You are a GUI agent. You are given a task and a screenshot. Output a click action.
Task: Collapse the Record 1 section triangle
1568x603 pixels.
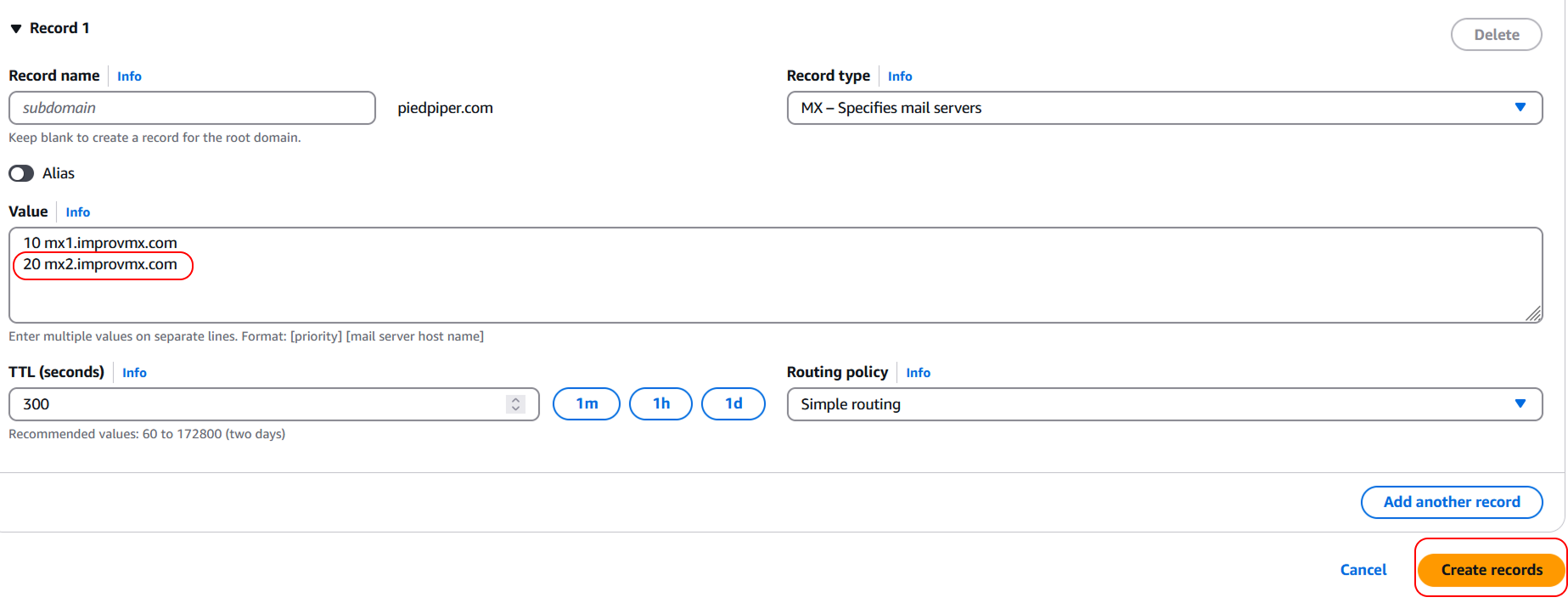pos(15,29)
